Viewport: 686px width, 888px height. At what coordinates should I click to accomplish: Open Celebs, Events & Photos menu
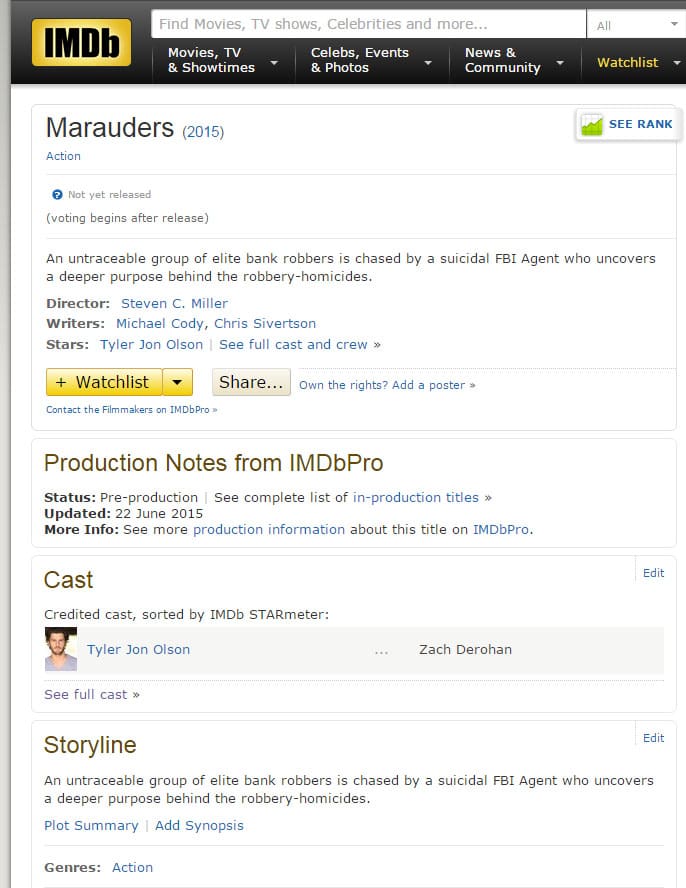[x=360, y=60]
